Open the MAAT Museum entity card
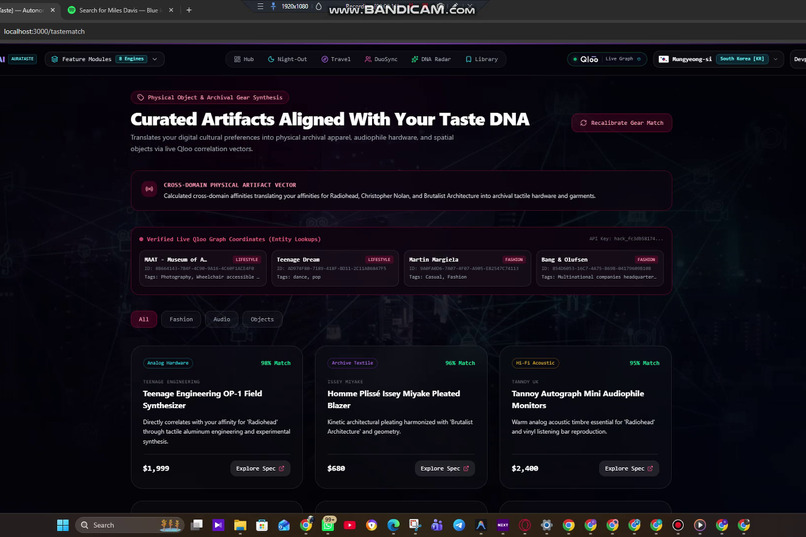 click(x=203, y=268)
